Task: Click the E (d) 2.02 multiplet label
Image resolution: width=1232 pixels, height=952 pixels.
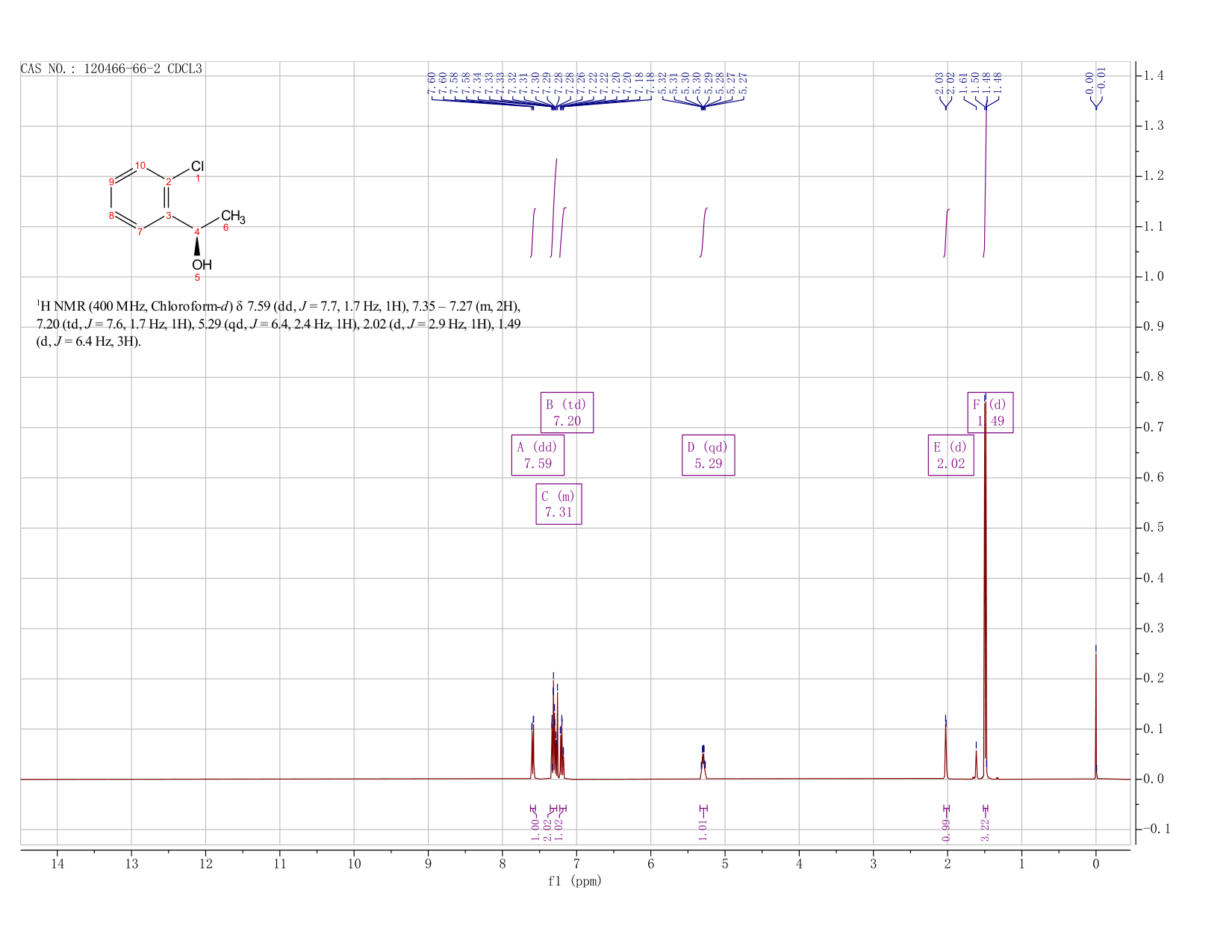Action: (x=951, y=455)
